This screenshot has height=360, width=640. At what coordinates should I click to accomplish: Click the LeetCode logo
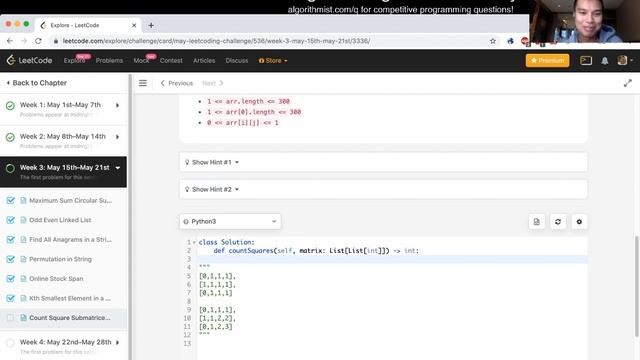(29, 60)
